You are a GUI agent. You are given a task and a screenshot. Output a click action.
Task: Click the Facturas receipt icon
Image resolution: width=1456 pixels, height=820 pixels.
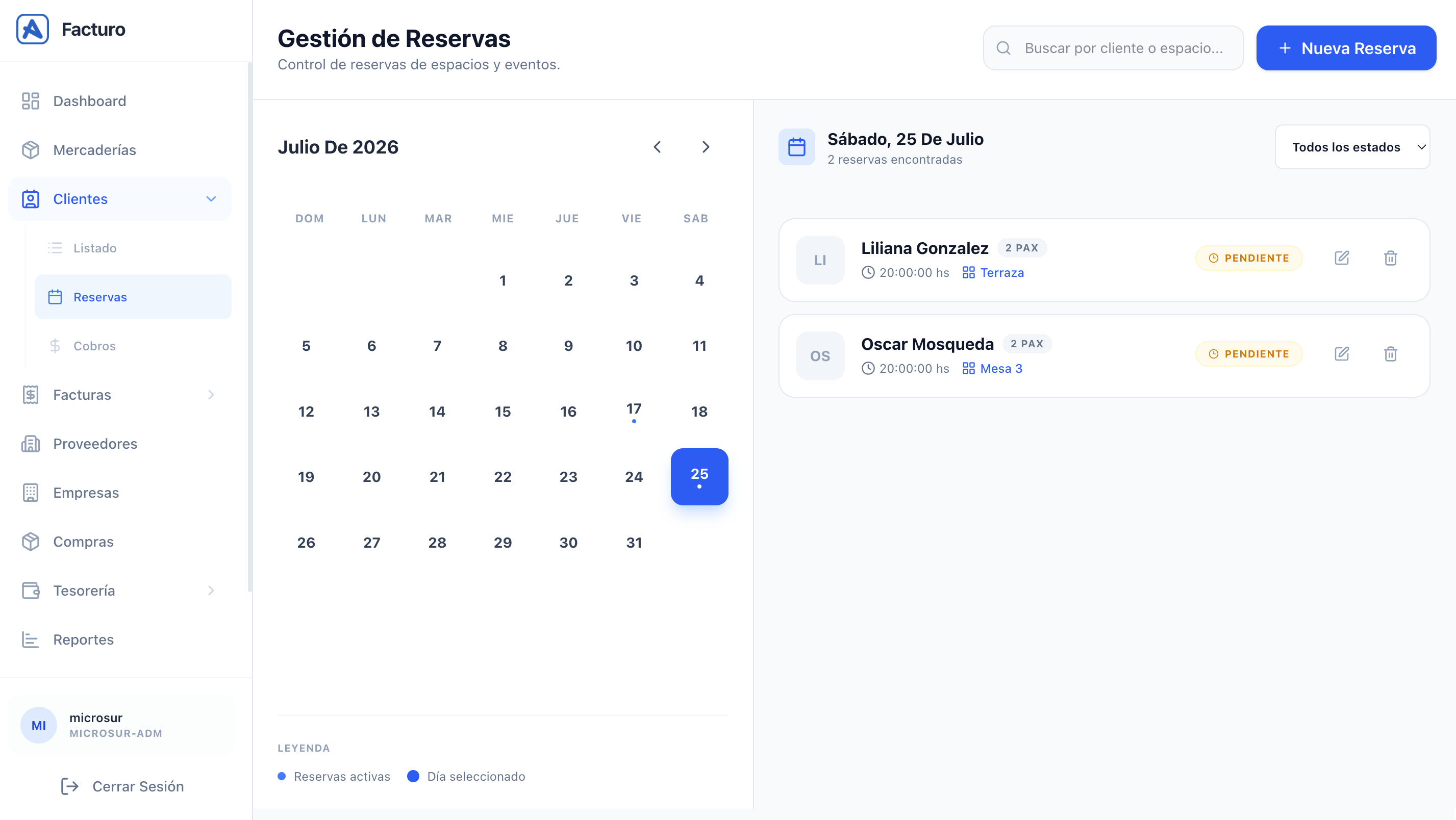[30, 395]
